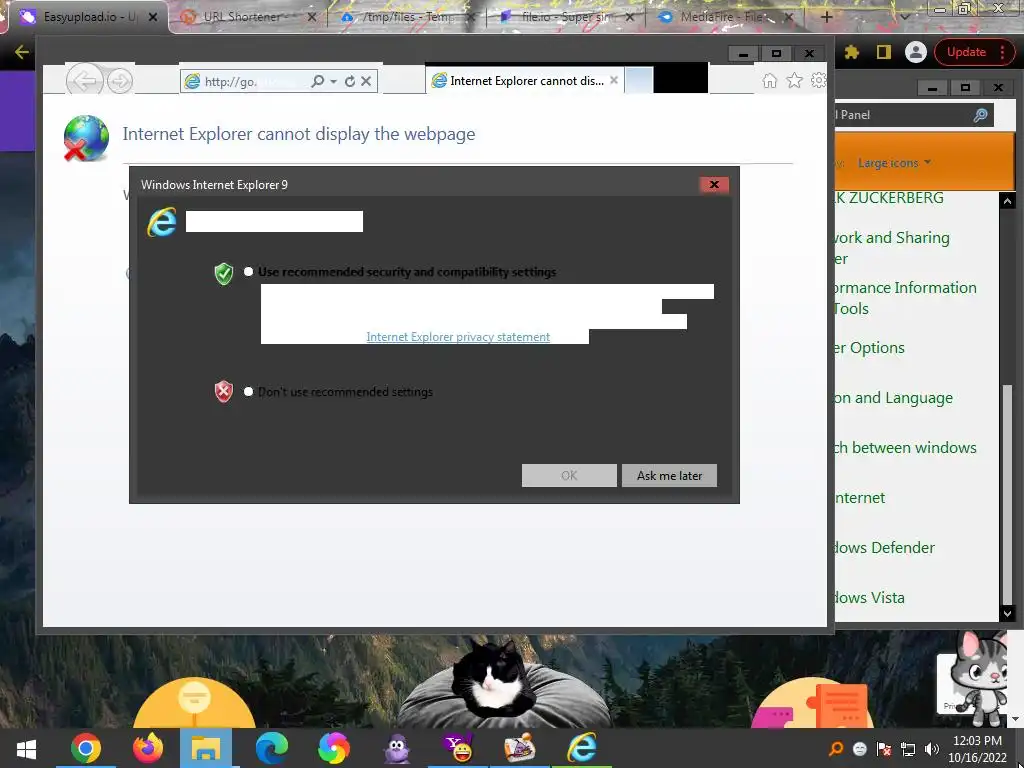Viewport: 1024px width, 768px height.
Task: Refresh the Internet Explorer page
Action: point(350,81)
